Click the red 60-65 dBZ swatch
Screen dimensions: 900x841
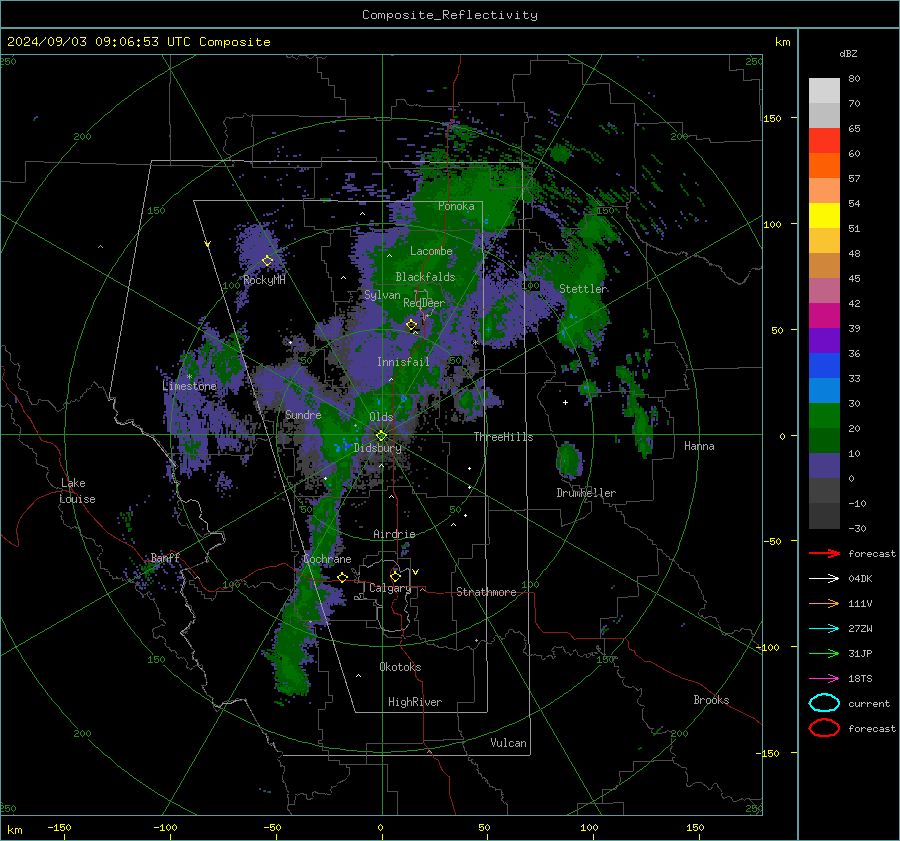point(824,141)
